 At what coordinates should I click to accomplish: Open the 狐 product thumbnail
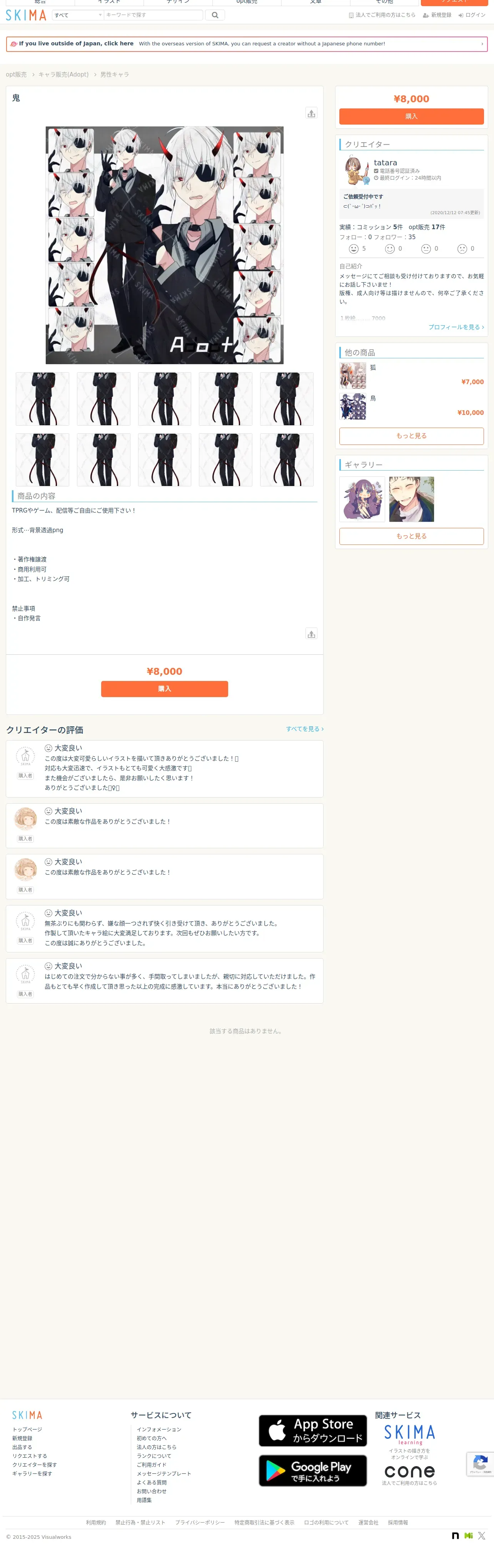point(353,376)
